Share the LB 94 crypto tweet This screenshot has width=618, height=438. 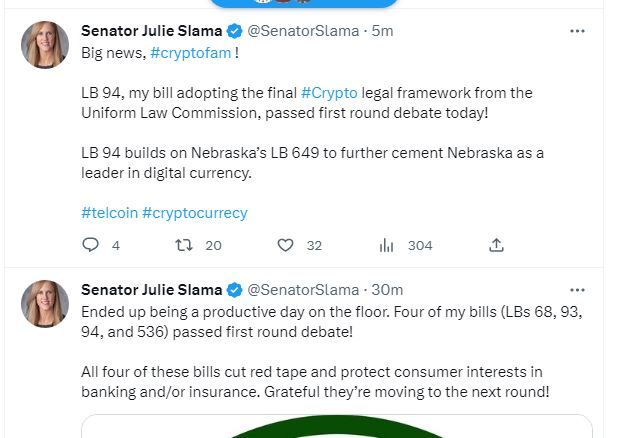pos(496,245)
